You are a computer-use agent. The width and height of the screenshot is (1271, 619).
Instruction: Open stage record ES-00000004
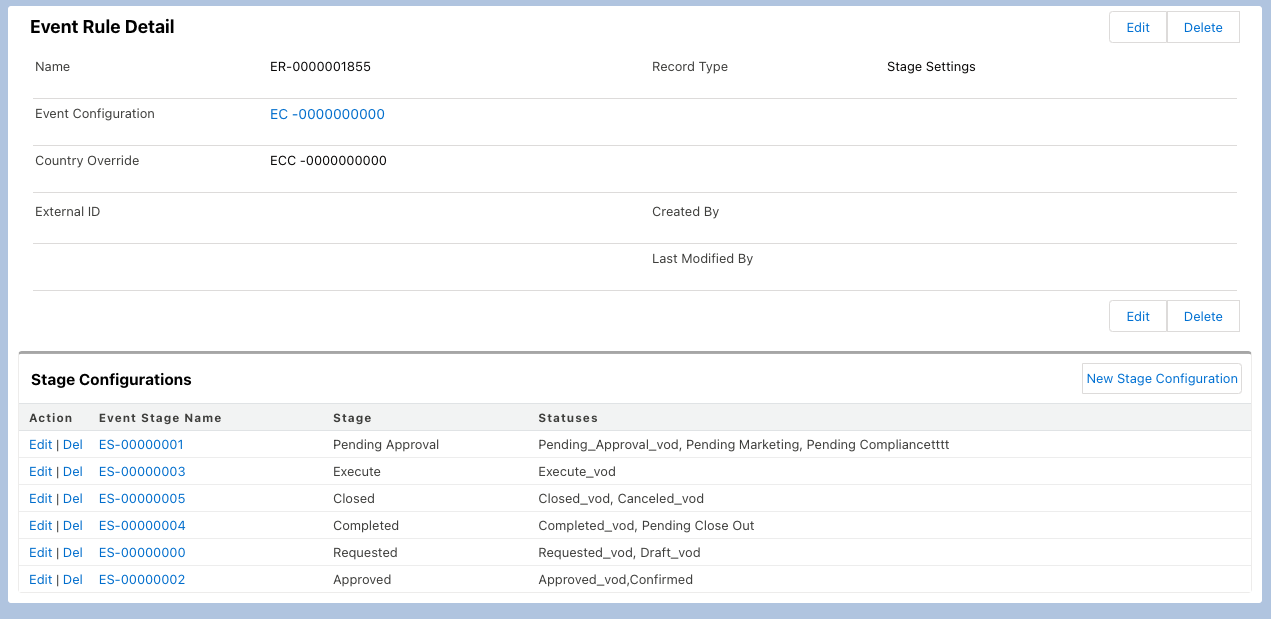141,525
